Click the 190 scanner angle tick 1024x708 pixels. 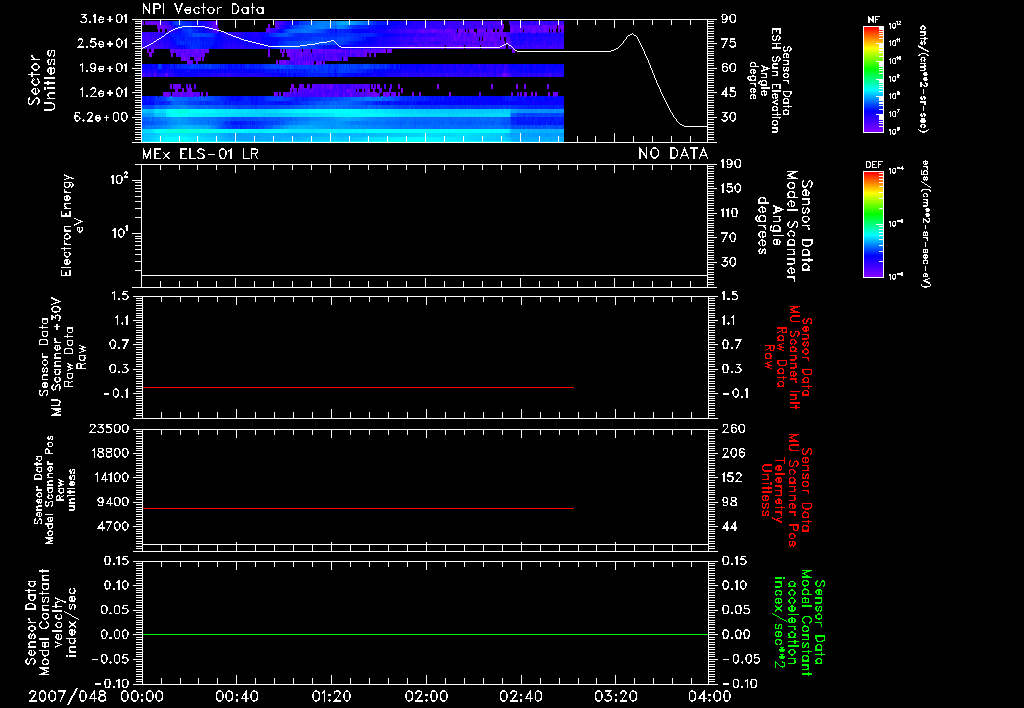coord(731,163)
